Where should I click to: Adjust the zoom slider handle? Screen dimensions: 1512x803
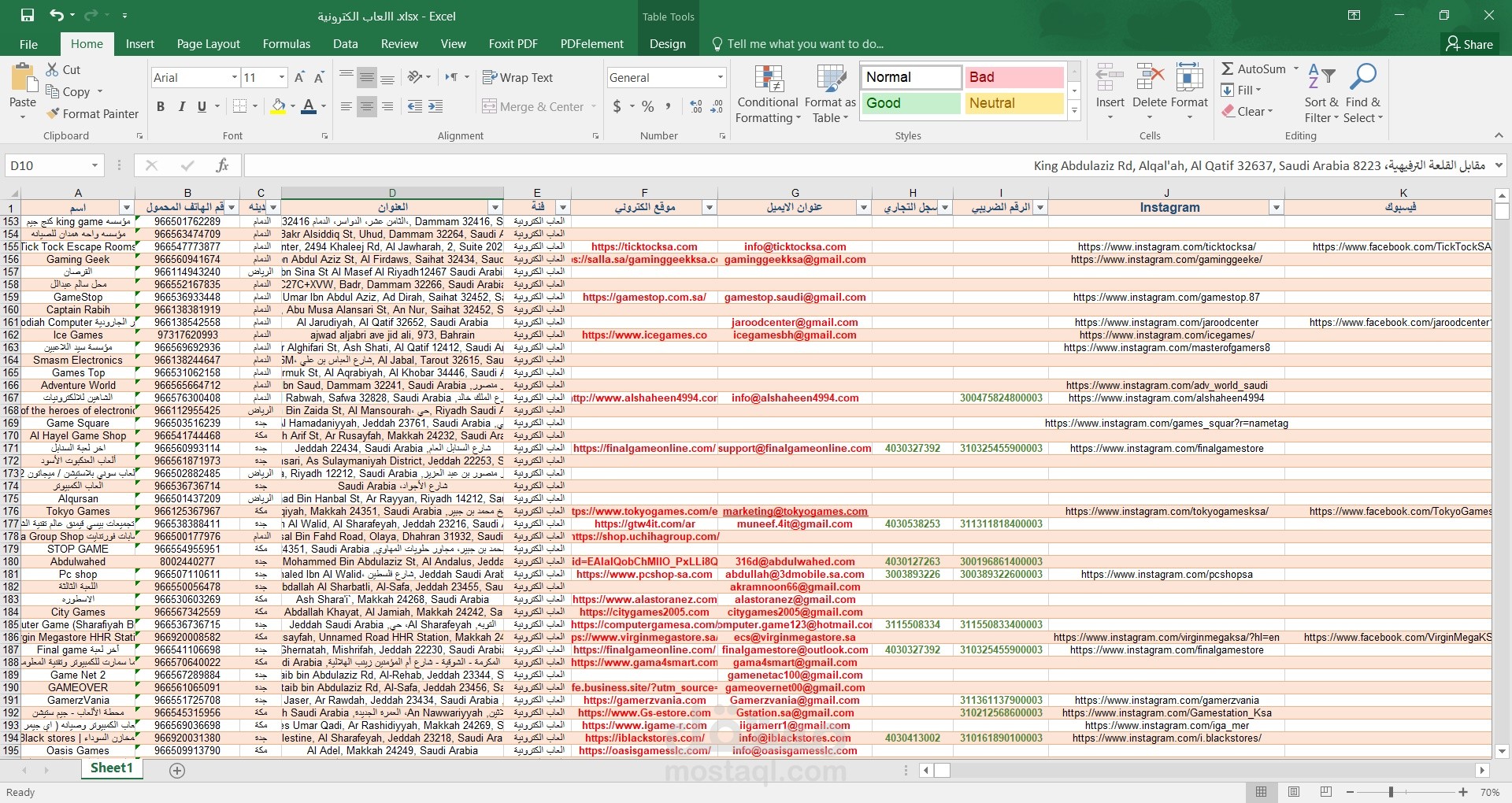(1391, 792)
